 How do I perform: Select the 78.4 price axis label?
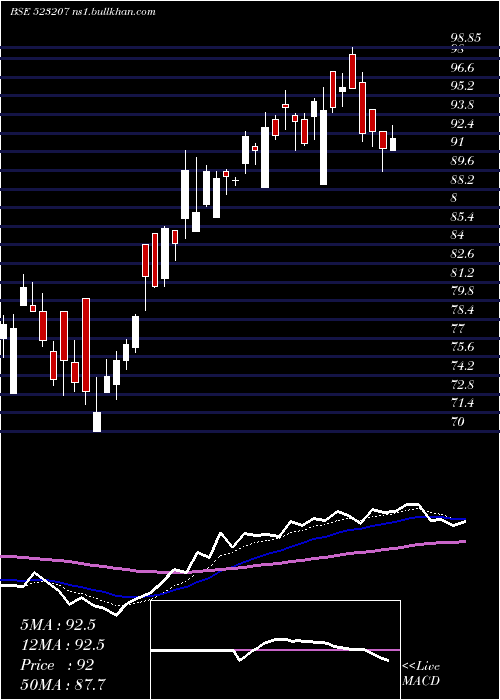(x=462, y=310)
